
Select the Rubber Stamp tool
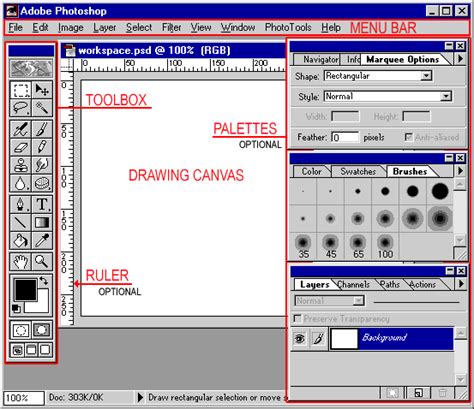[21, 165]
